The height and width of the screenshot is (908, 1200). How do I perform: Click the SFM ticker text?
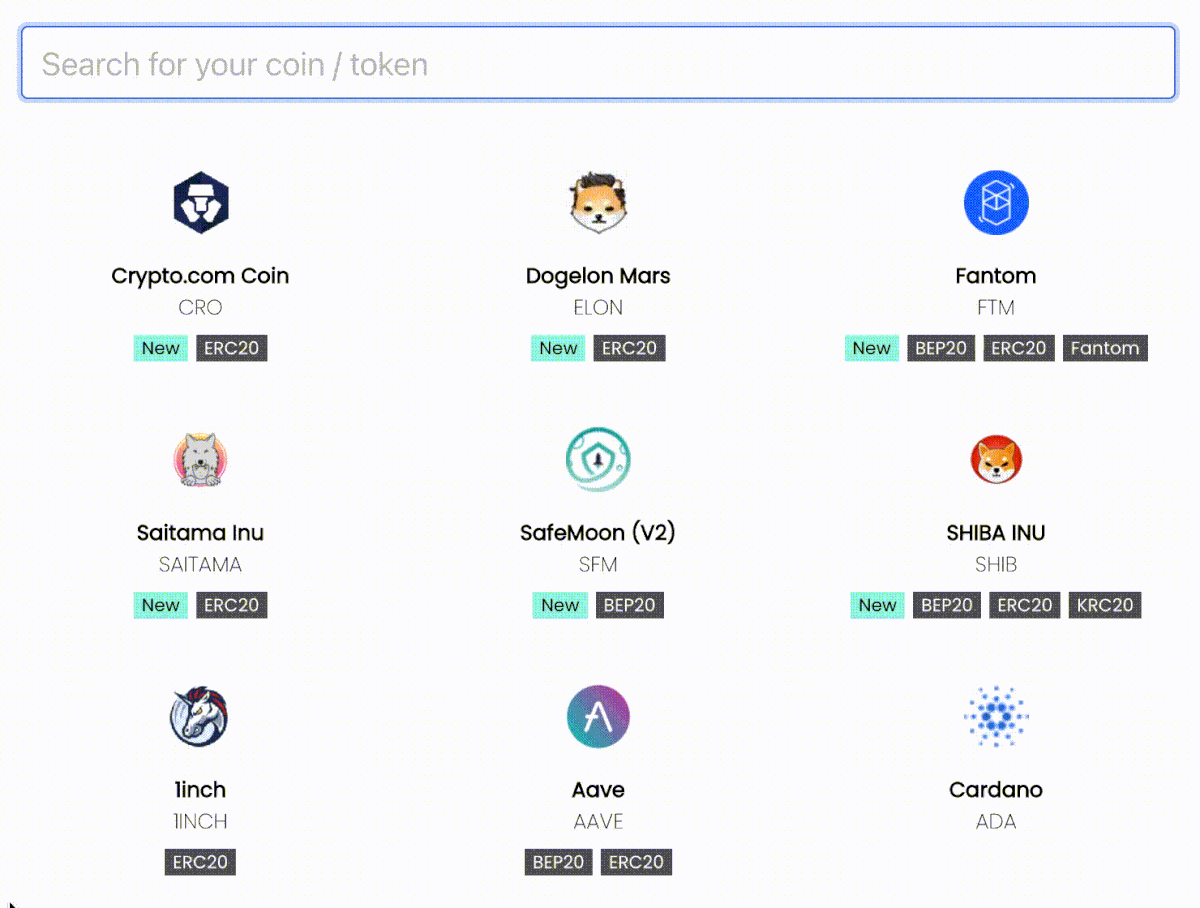[x=598, y=565]
